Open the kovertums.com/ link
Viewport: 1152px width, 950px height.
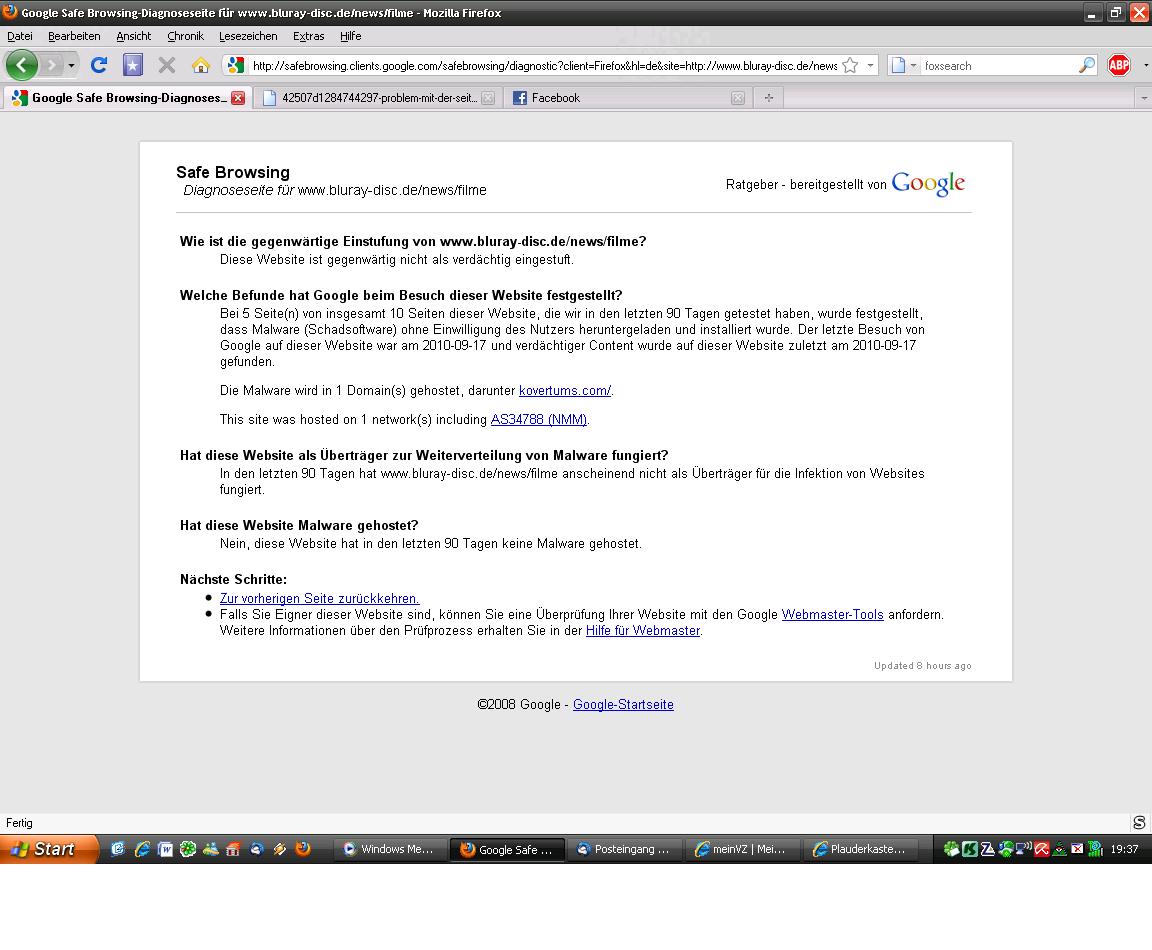(x=564, y=391)
